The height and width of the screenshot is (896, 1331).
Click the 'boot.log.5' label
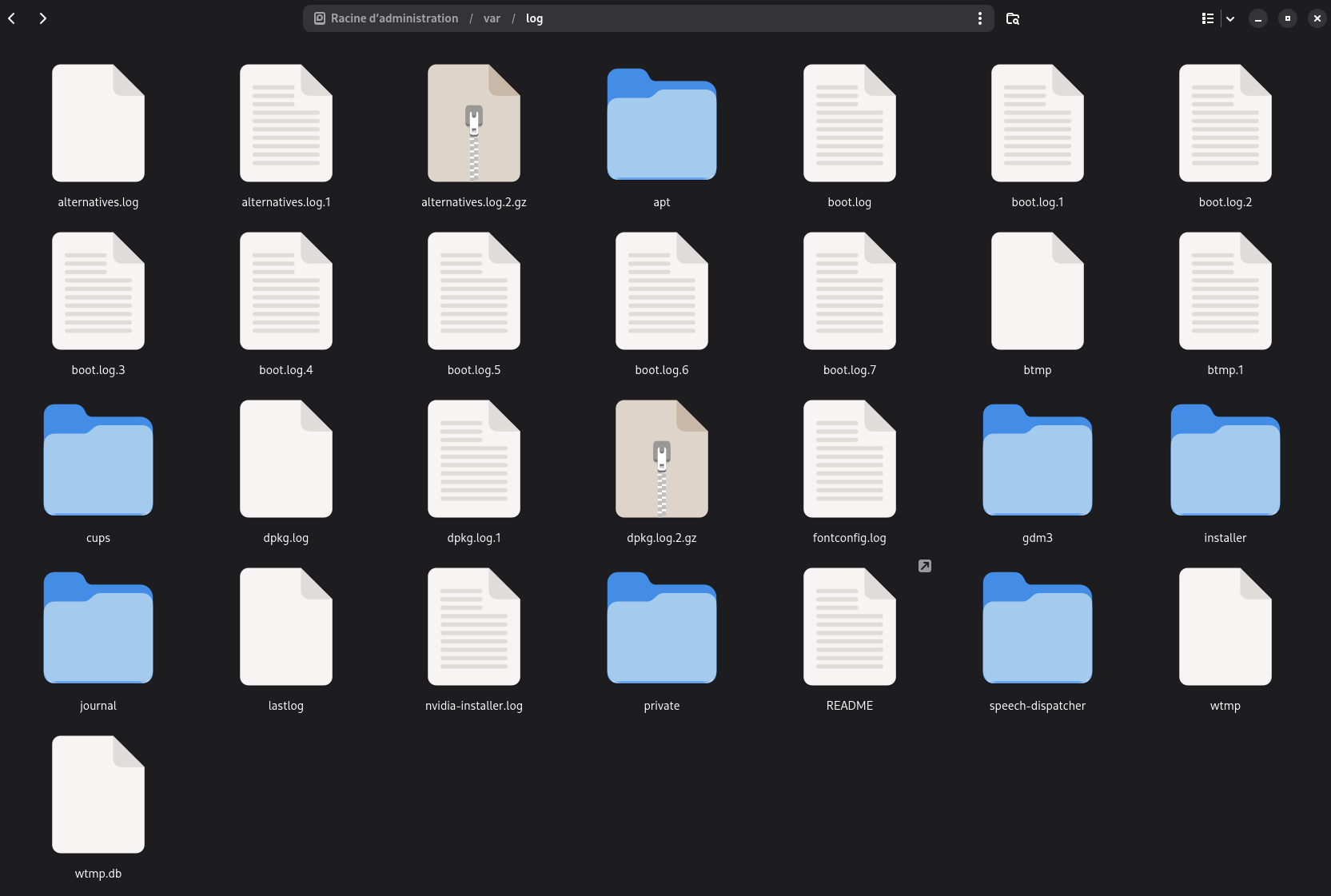click(474, 370)
